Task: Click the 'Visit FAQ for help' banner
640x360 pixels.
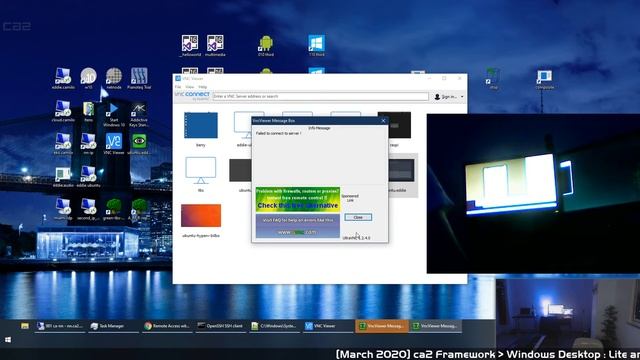Action: point(298,226)
